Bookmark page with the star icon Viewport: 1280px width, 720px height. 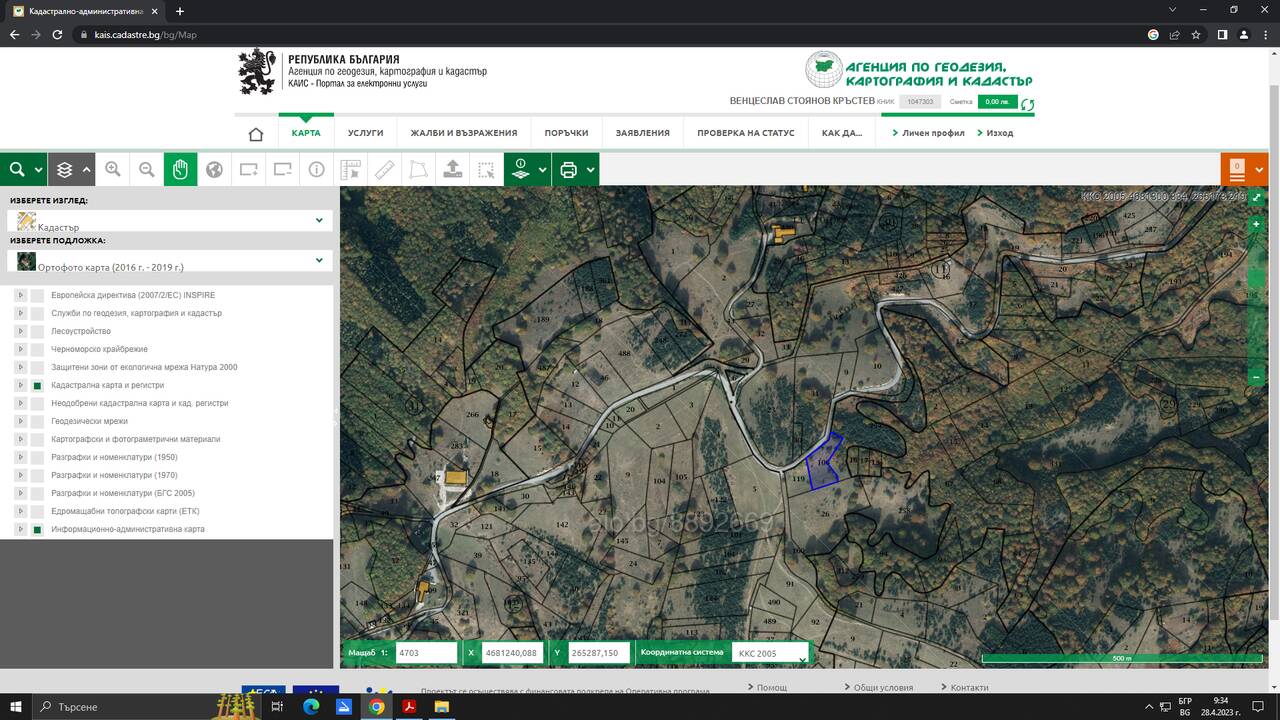(1196, 34)
